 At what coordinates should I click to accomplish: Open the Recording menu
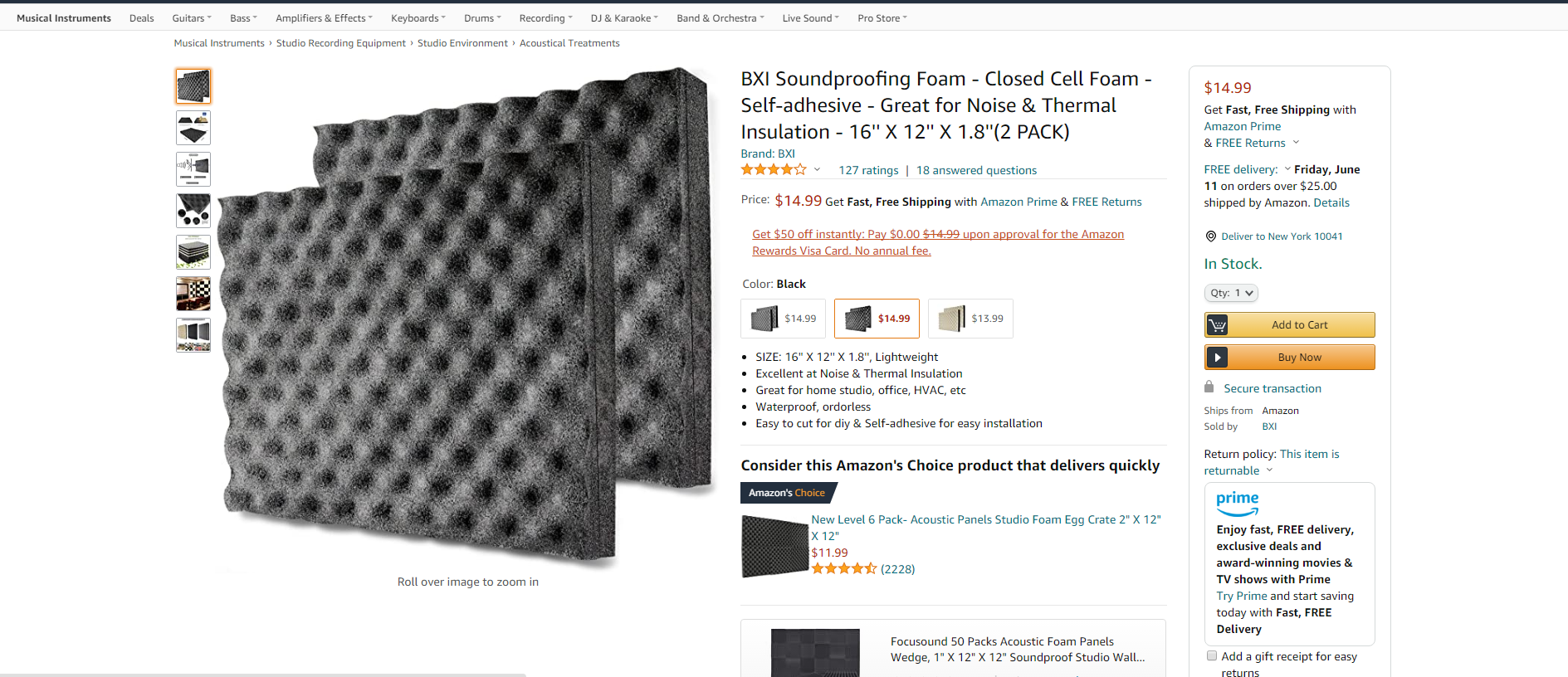coord(545,18)
